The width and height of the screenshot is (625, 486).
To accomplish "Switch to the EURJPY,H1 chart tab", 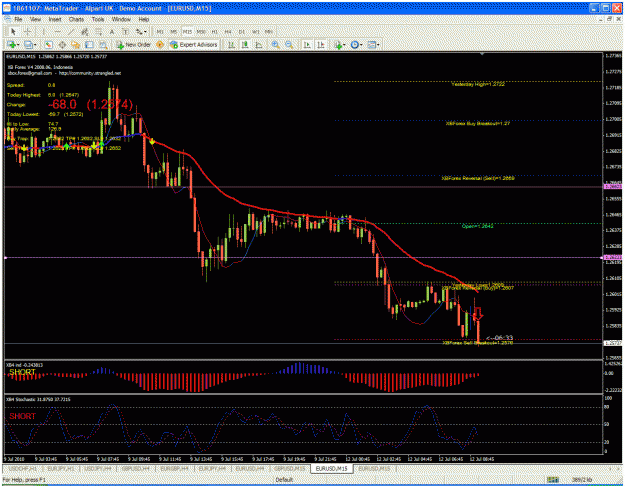I will coord(60,469).
